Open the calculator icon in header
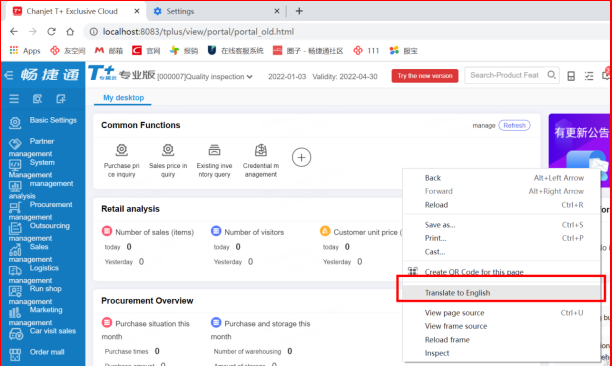Screen dimensions: 612x366 coord(571,76)
